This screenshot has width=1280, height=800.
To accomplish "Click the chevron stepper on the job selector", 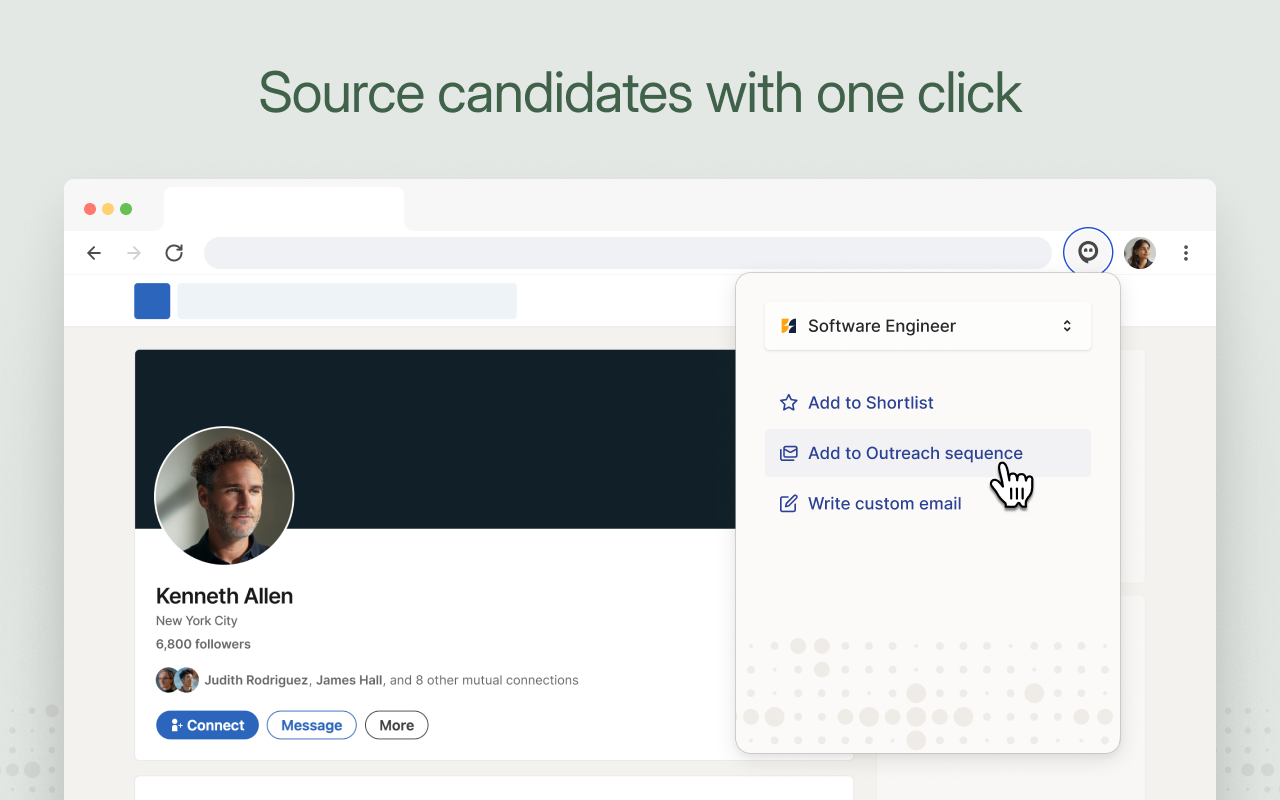I will tap(1067, 325).
